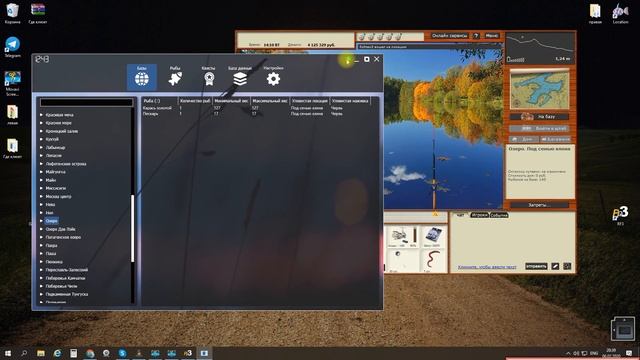The height and width of the screenshot is (360, 640).
Task: Select Патагонское озеро in the tree
Action: pos(63,237)
